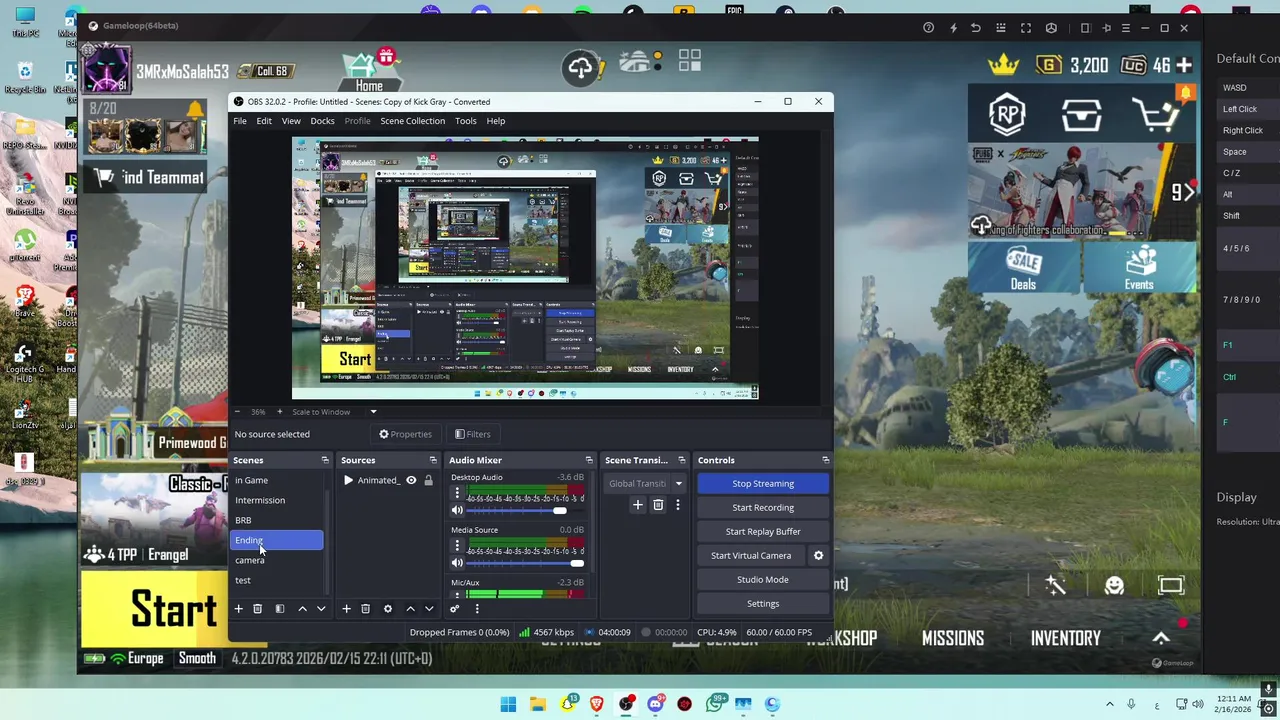Click the Windows Start button
Screen dimensions: 1280x720
[x=508, y=704]
